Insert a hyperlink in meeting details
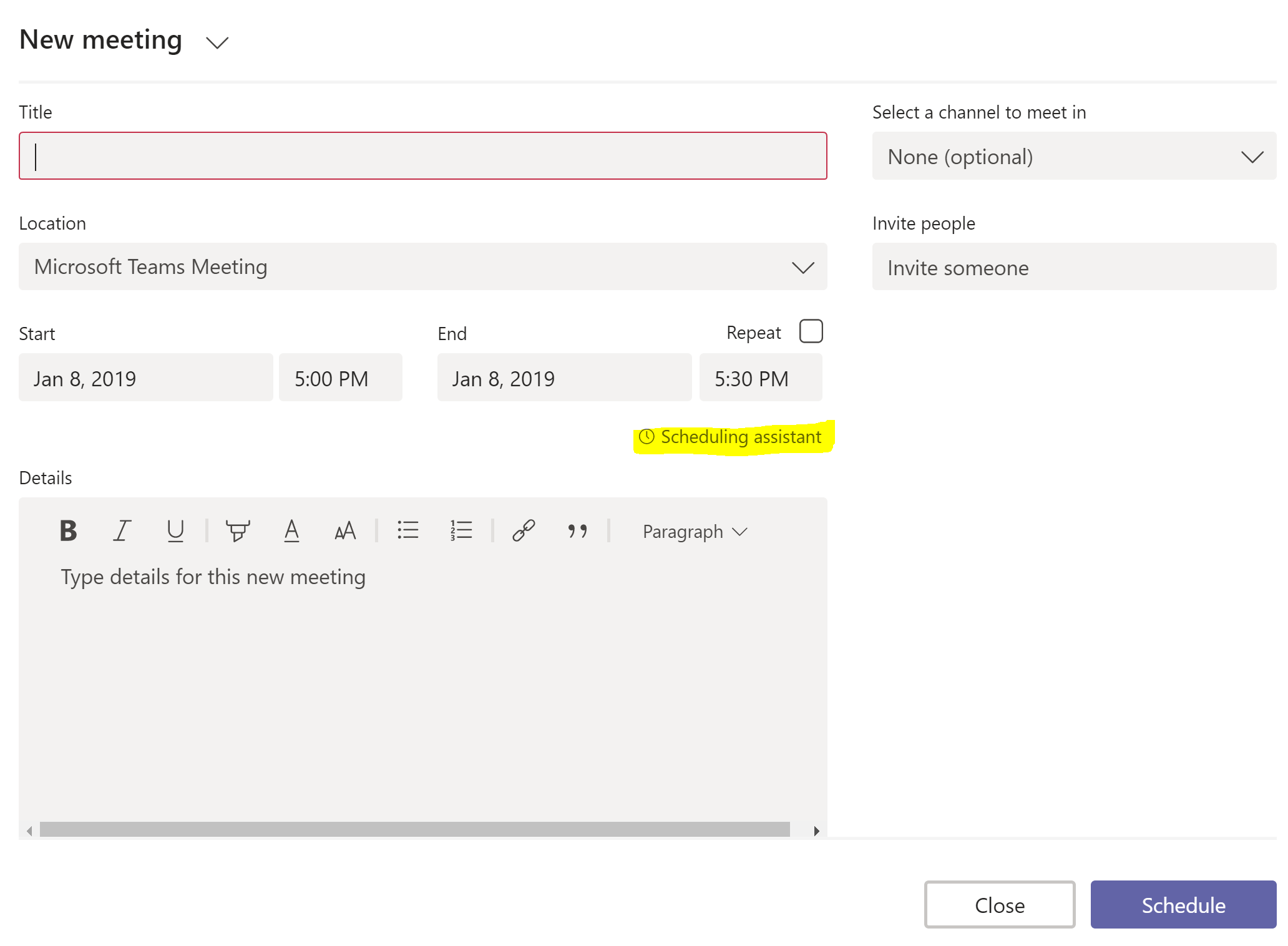This screenshot has width=1288, height=946. (522, 531)
